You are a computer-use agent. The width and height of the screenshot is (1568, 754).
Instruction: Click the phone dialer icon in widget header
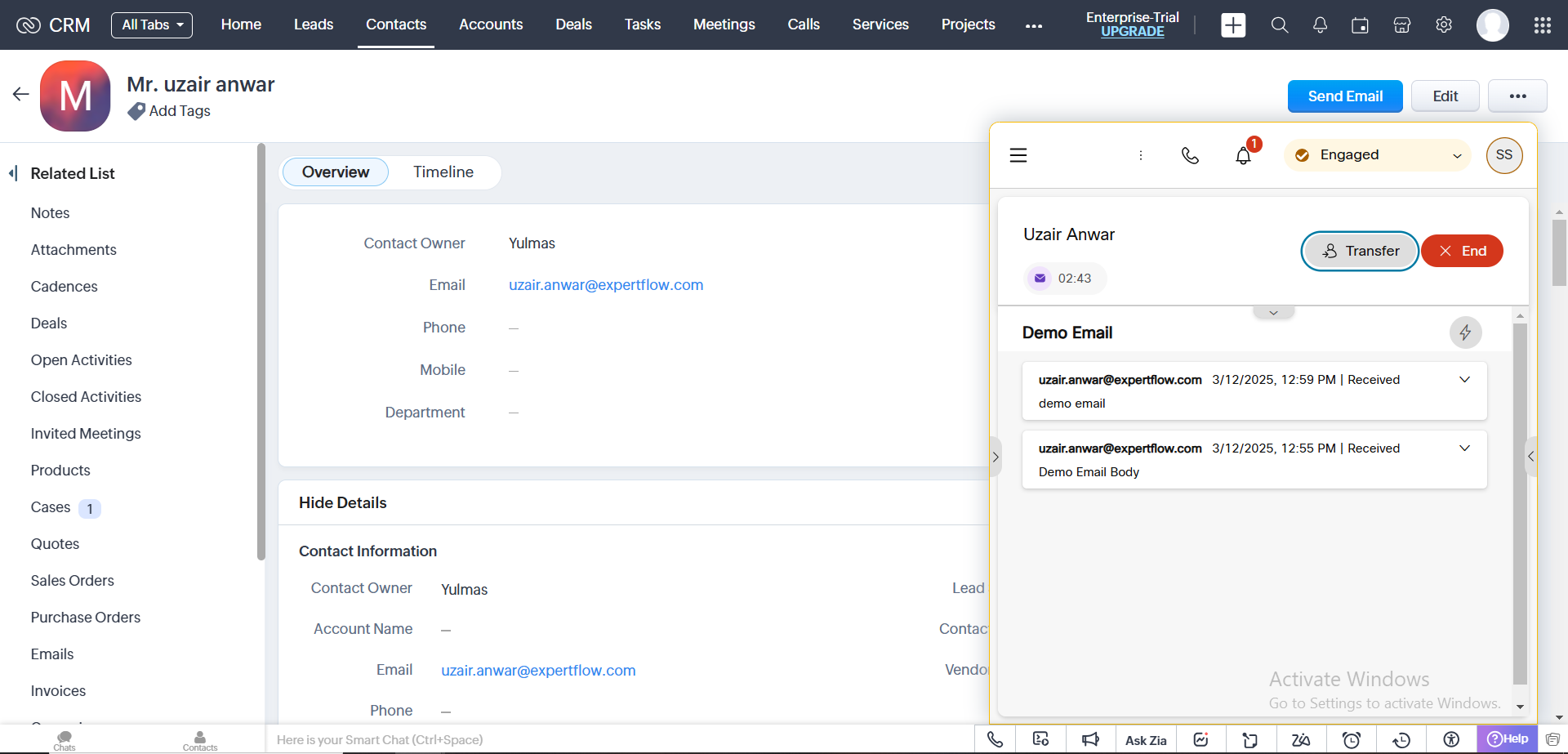[1190, 155]
